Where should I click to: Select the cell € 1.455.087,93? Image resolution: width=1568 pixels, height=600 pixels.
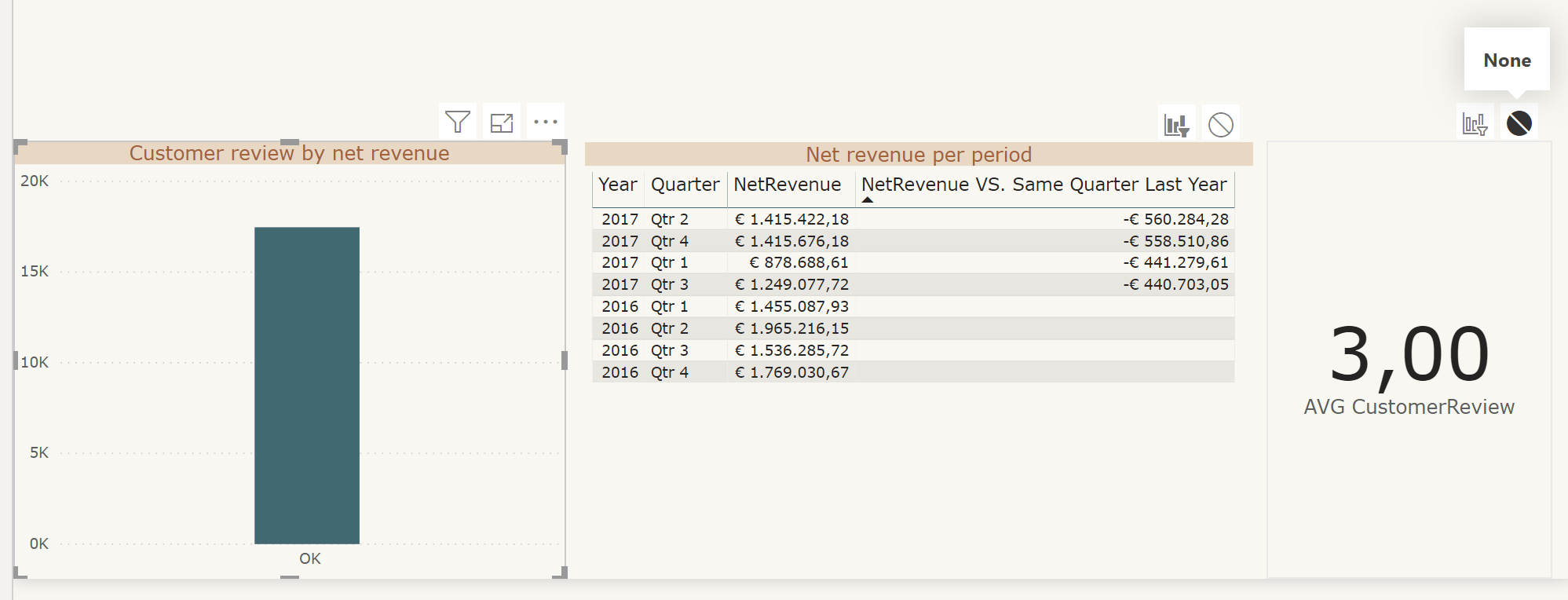click(x=791, y=306)
